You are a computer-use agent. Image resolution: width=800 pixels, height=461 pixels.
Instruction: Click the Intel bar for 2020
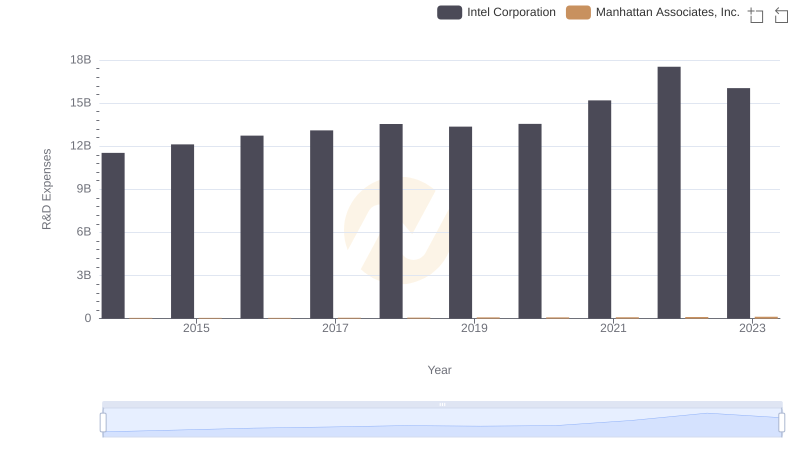pos(530,221)
